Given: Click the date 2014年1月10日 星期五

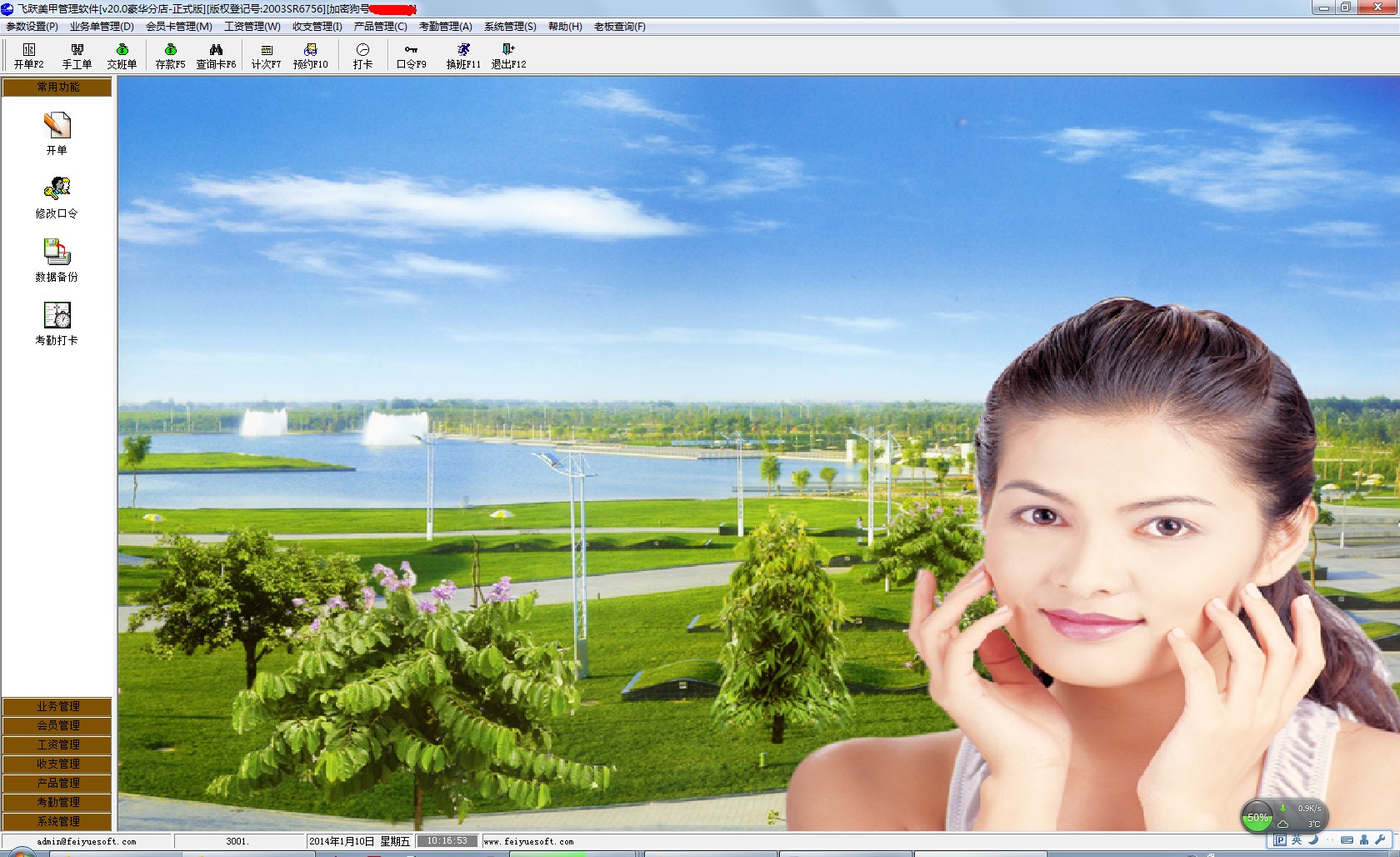Looking at the screenshot, I should click(x=359, y=841).
